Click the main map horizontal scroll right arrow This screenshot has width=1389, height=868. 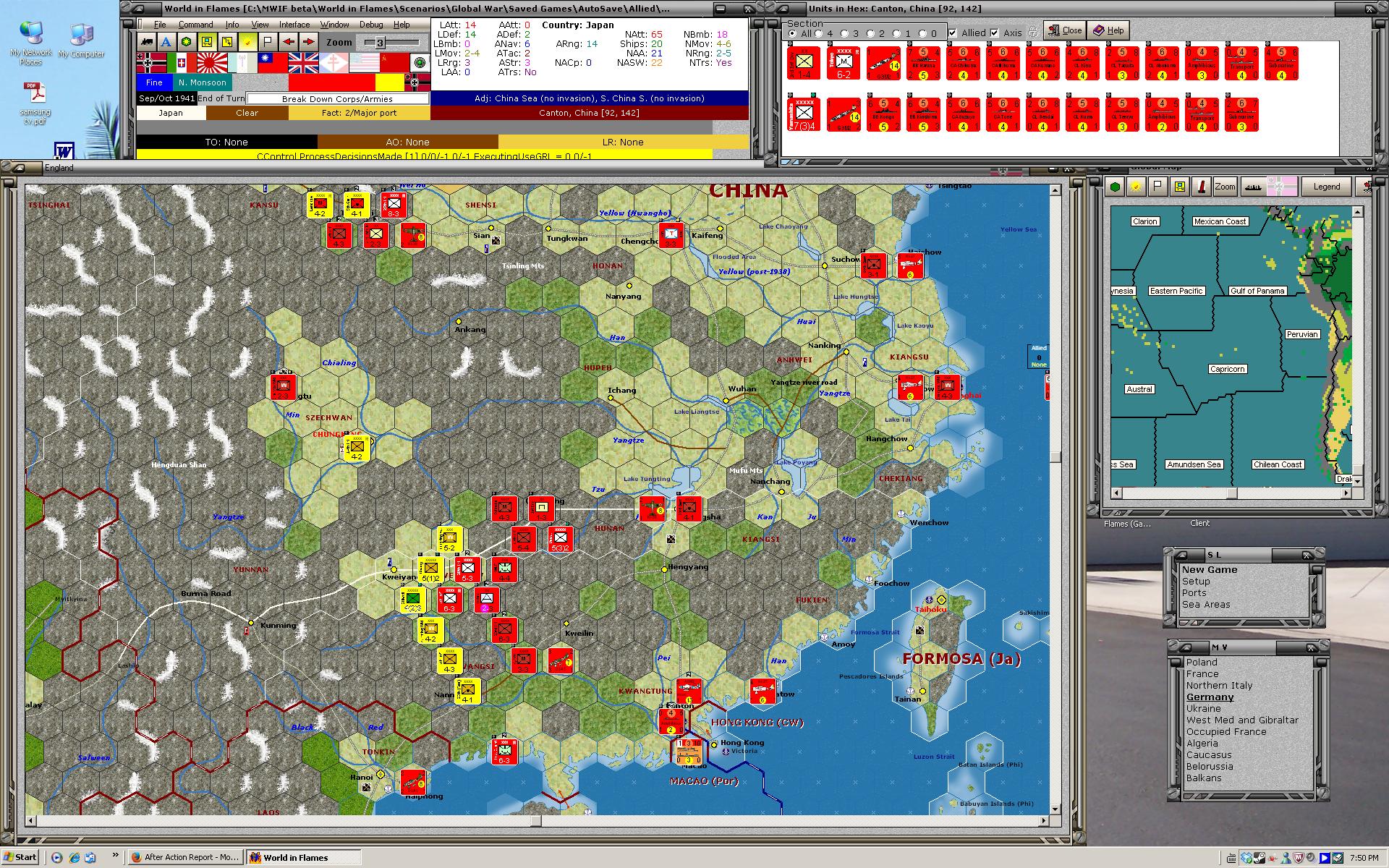pos(1044,821)
